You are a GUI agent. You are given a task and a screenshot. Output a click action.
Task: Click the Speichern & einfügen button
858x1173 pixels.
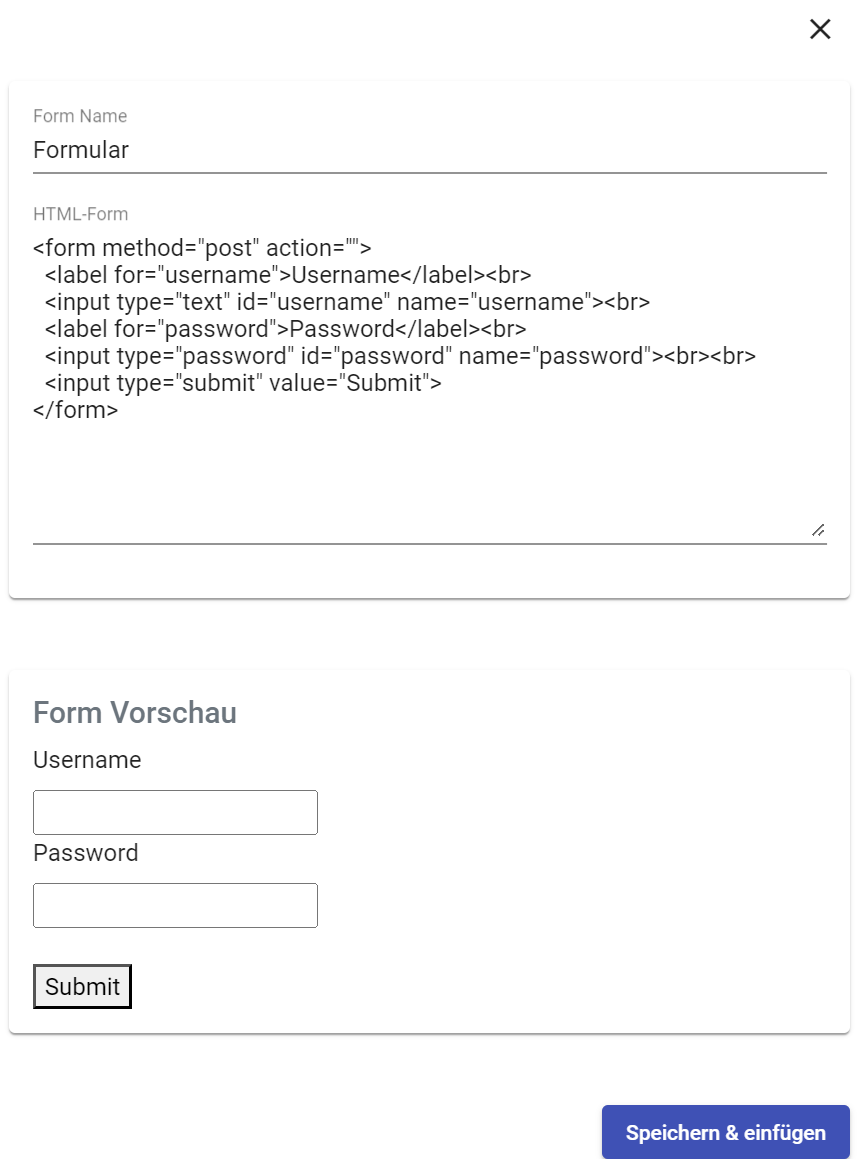(725, 1132)
